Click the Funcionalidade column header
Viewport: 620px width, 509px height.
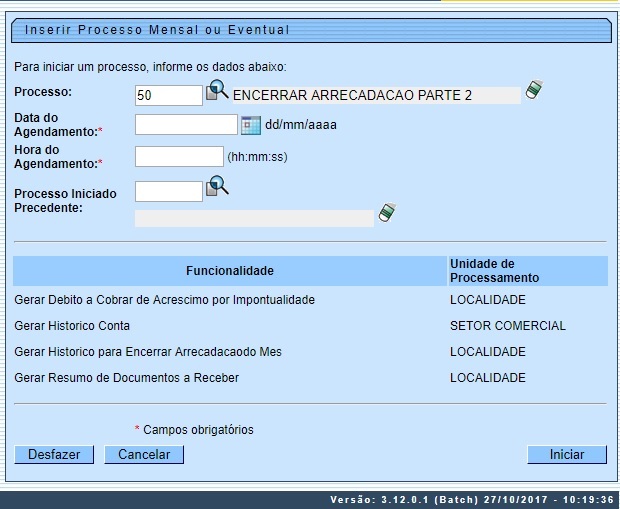(229, 271)
